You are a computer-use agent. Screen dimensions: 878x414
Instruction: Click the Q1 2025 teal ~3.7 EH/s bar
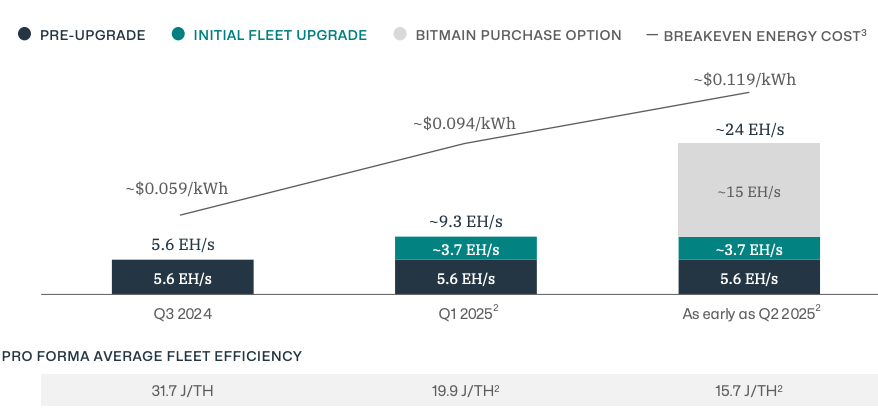pos(466,249)
